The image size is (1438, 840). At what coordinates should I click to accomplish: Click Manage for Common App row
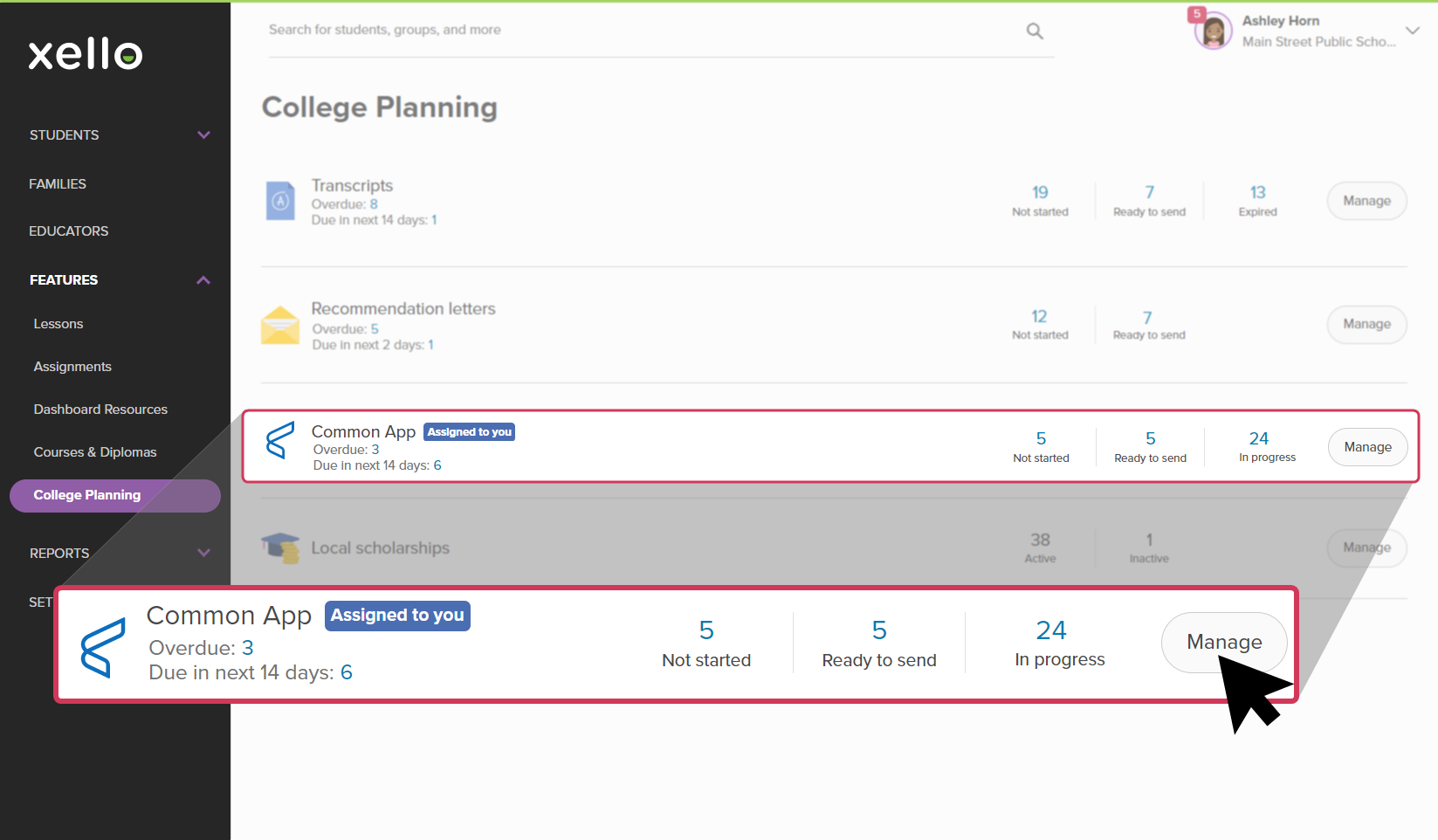click(x=1368, y=447)
